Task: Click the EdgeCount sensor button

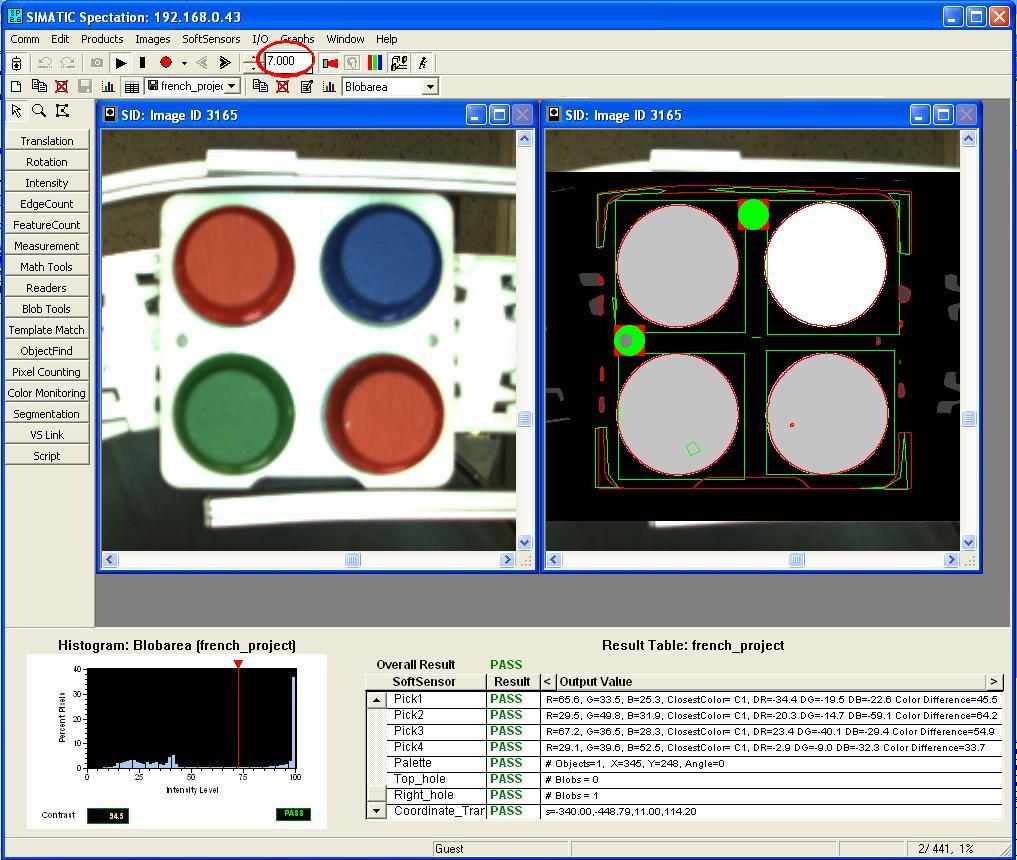Action: pyautogui.click(x=47, y=204)
